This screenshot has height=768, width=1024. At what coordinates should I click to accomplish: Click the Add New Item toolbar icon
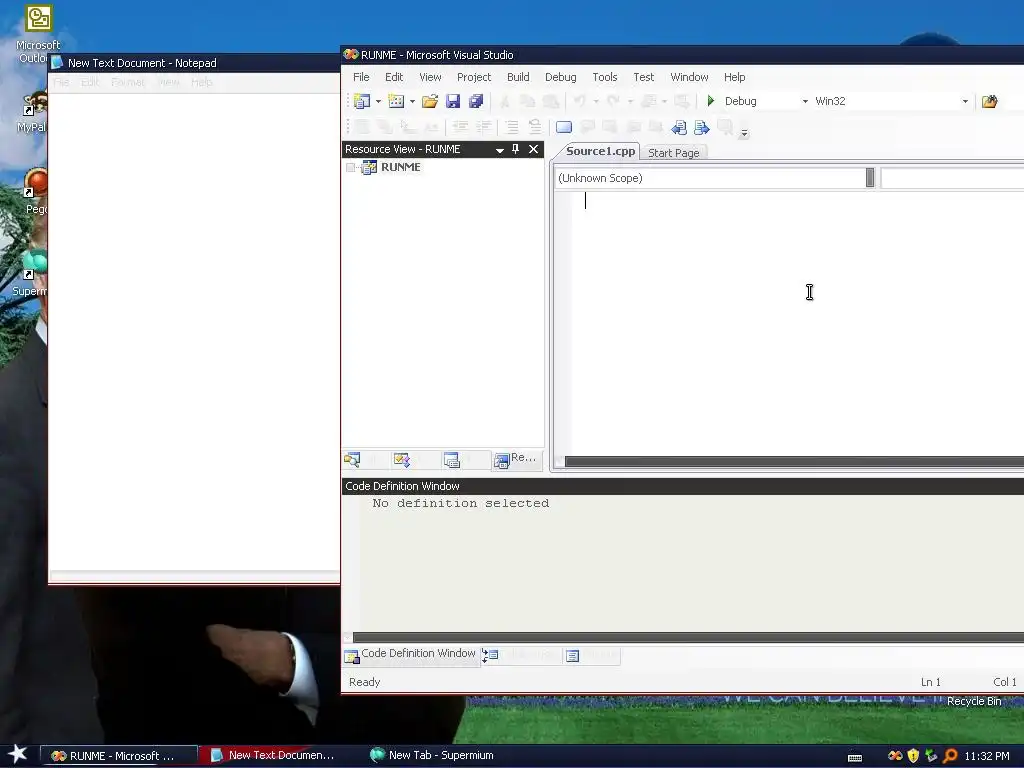396,101
